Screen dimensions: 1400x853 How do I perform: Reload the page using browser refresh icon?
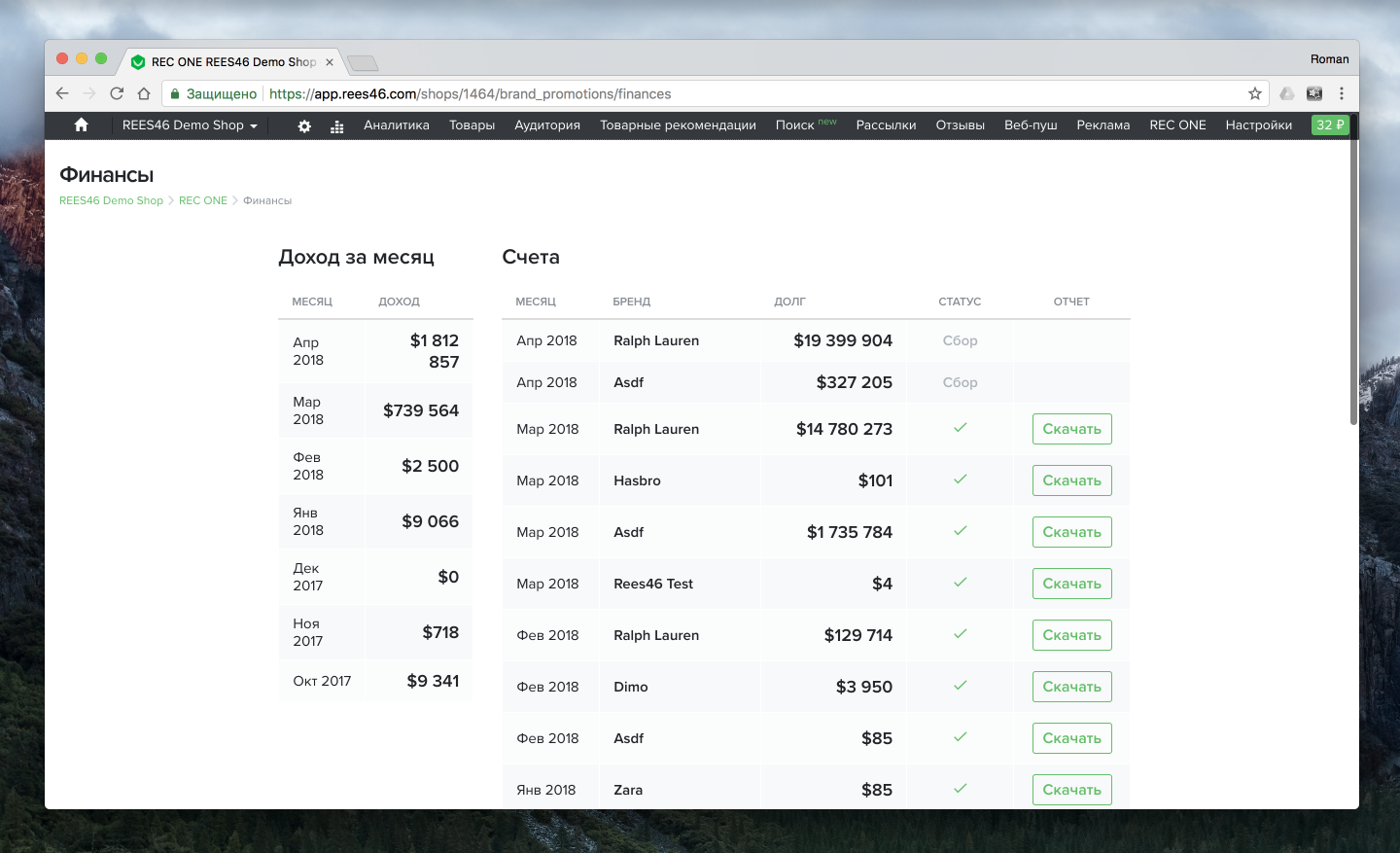(117, 93)
